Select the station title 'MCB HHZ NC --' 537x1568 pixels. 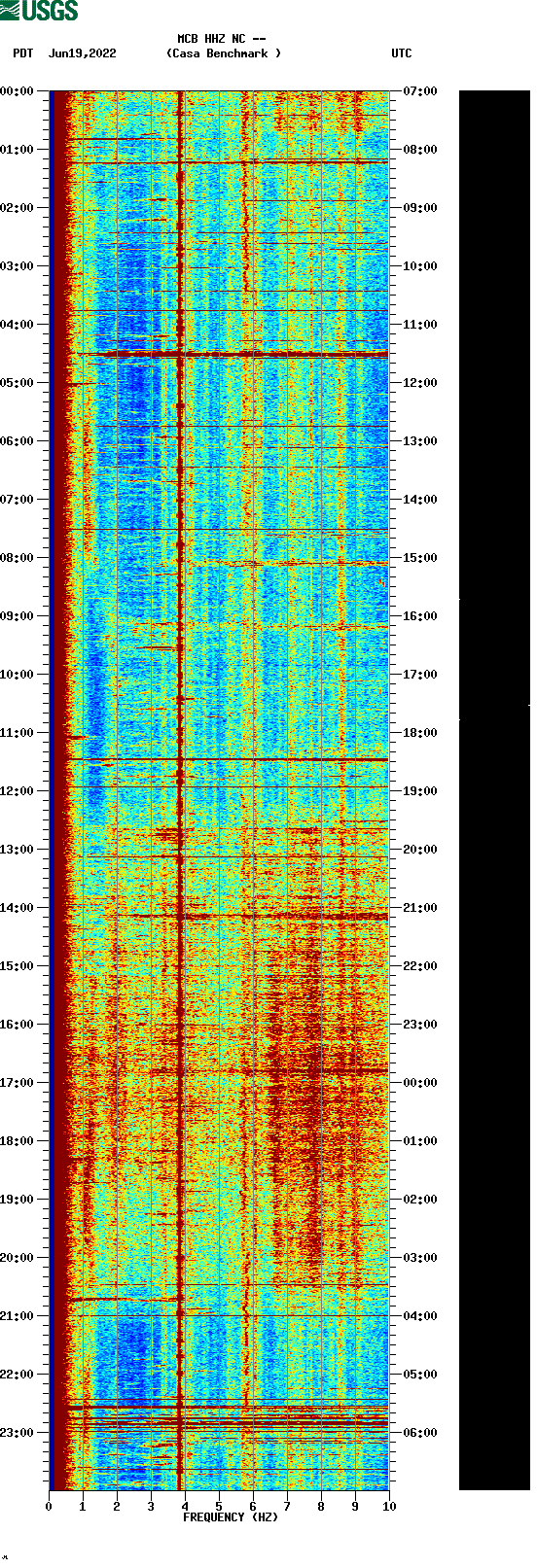(222, 39)
